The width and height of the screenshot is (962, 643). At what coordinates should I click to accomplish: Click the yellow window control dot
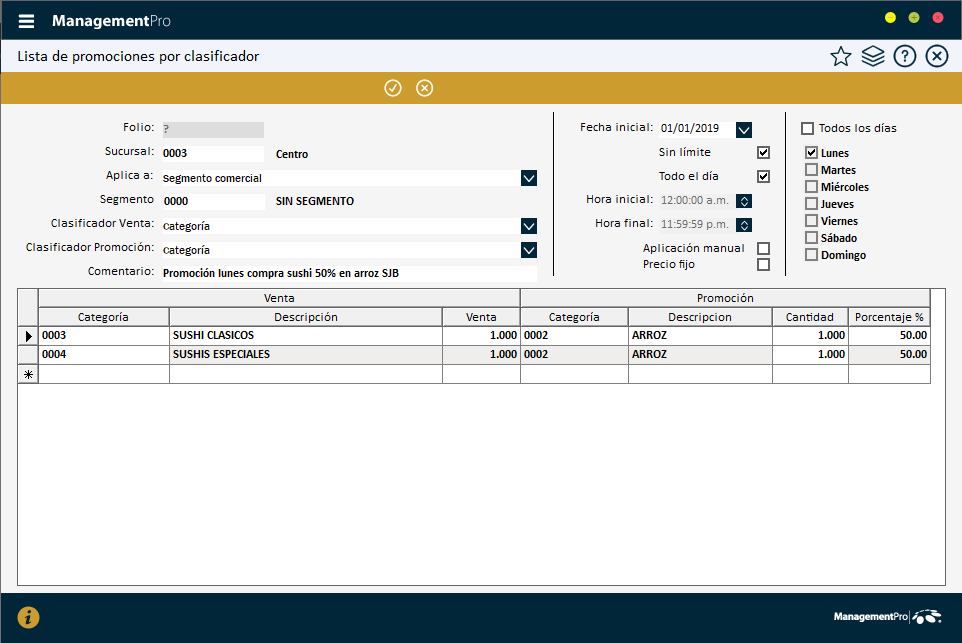pyautogui.click(x=890, y=18)
